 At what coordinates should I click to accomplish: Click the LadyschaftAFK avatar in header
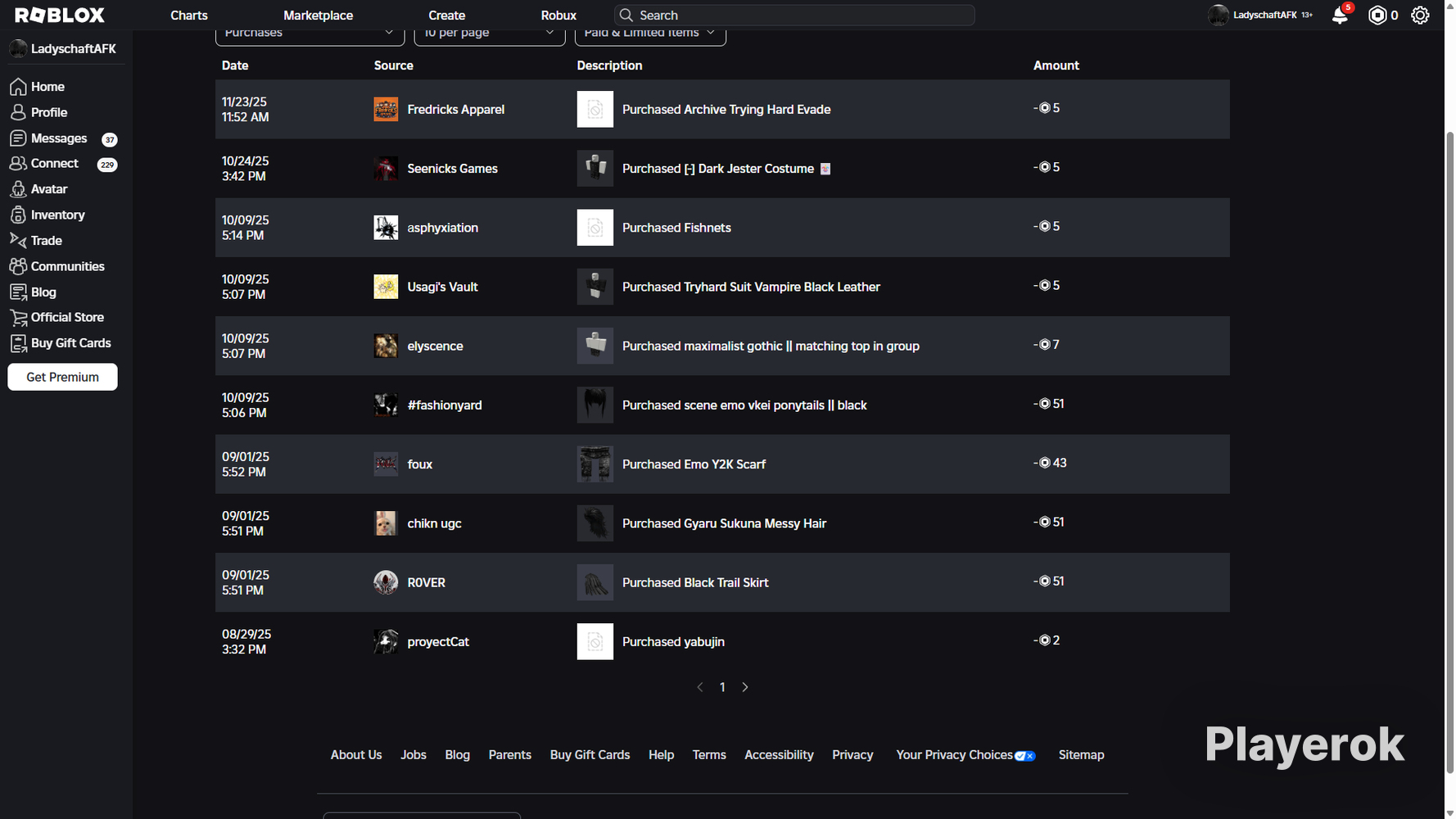pyautogui.click(x=1219, y=15)
